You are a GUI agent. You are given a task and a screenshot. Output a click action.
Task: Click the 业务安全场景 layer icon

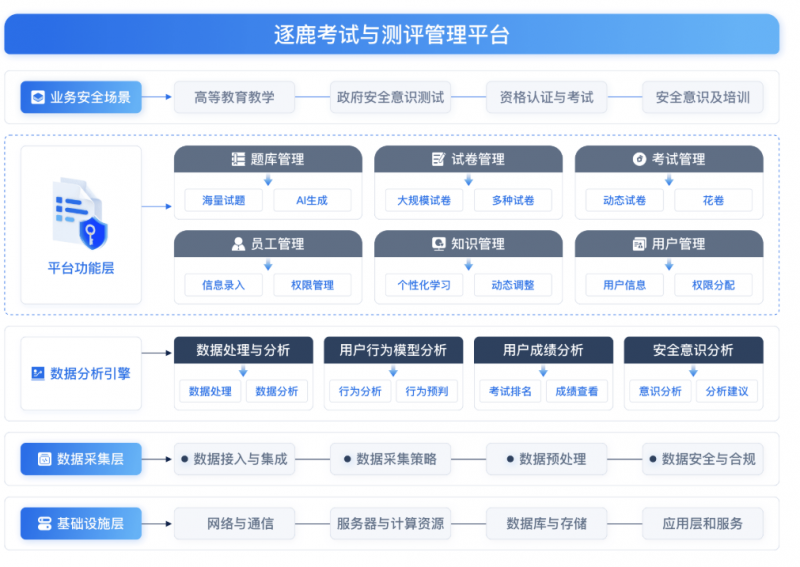[x=38, y=97]
